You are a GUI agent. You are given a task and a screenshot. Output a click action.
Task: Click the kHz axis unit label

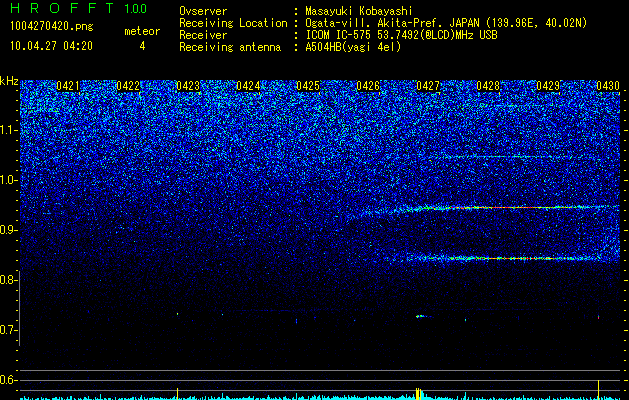coord(9,81)
